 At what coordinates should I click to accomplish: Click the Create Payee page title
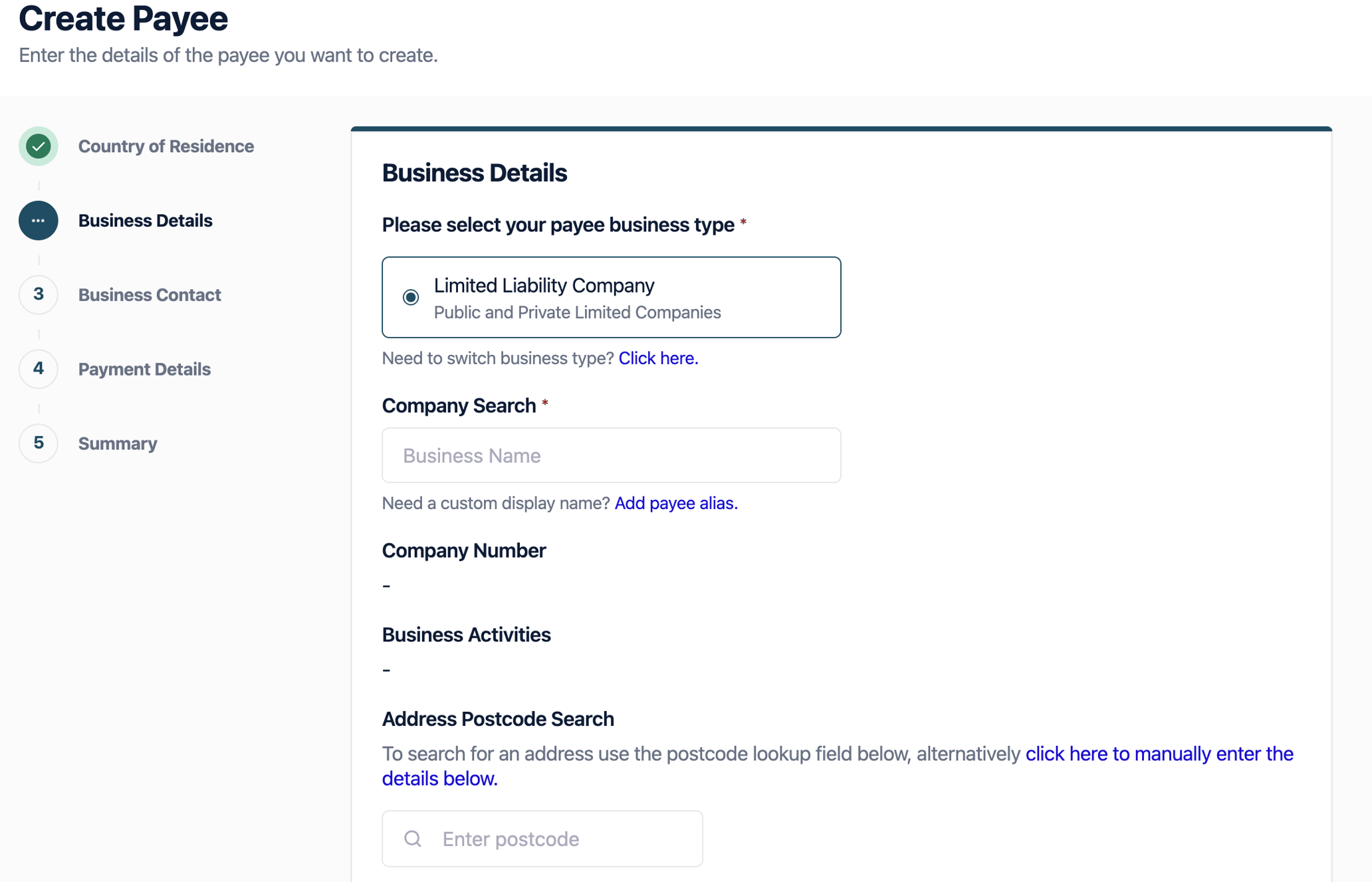point(123,19)
